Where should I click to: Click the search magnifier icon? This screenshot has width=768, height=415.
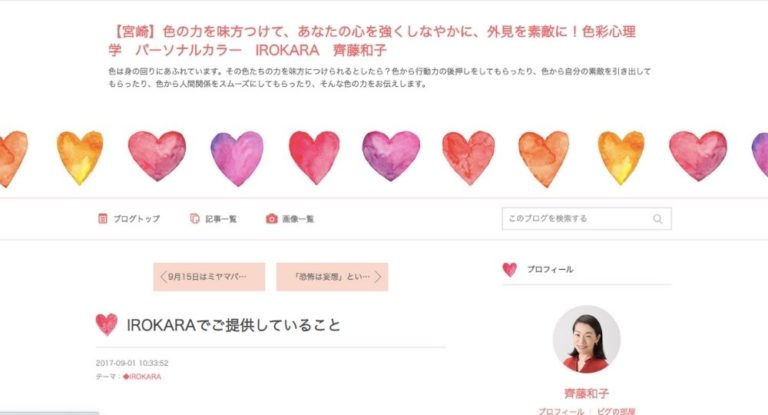[657, 219]
